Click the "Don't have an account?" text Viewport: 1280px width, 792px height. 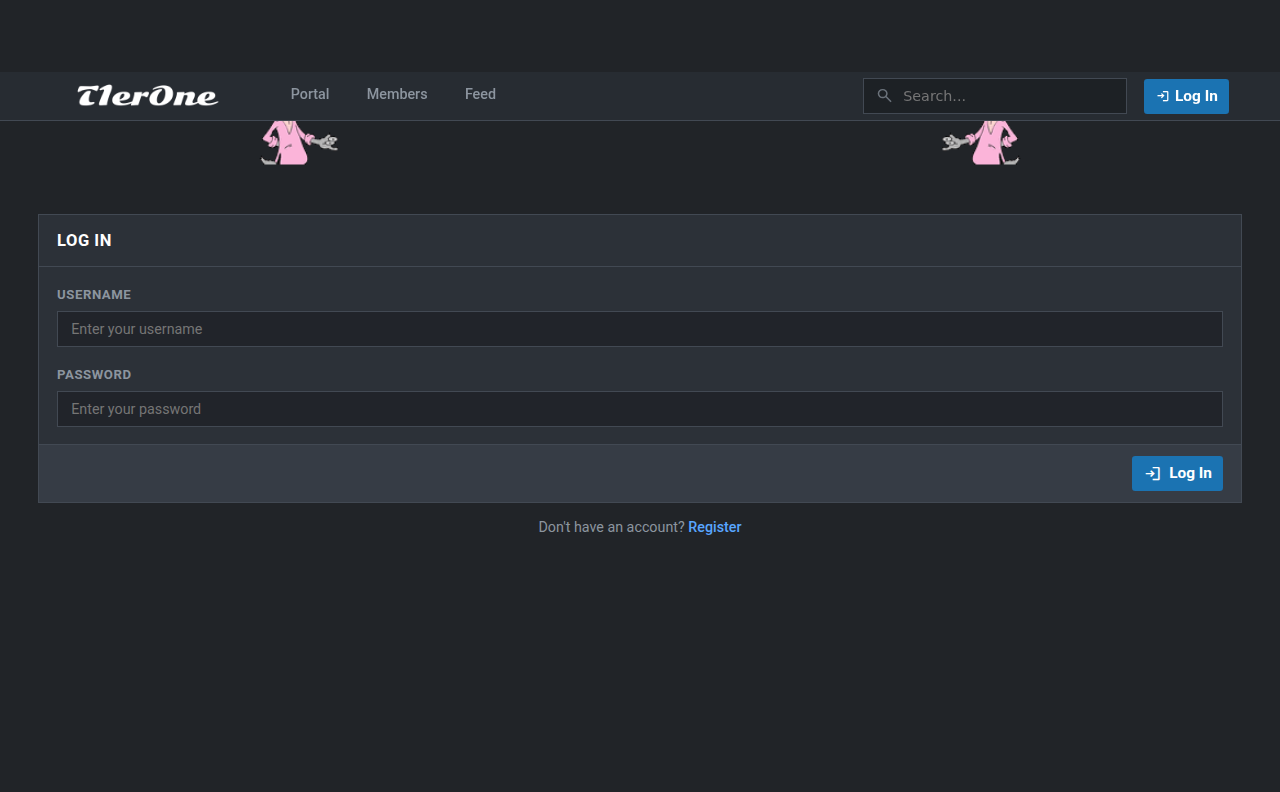(611, 527)
